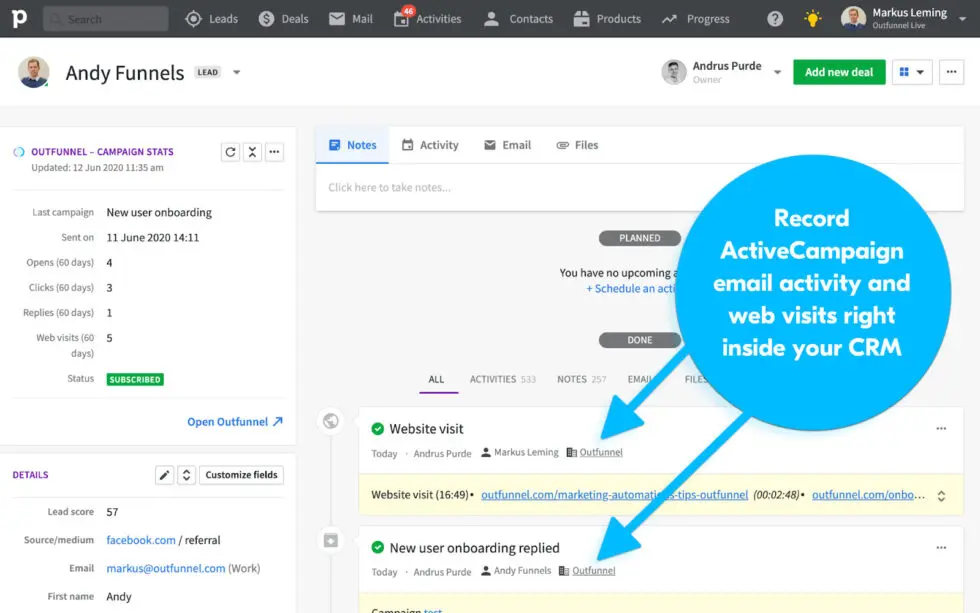Screen dimensions: 980x613
Task: Open Outfunnel panel more options
Action: click(274, 152)
